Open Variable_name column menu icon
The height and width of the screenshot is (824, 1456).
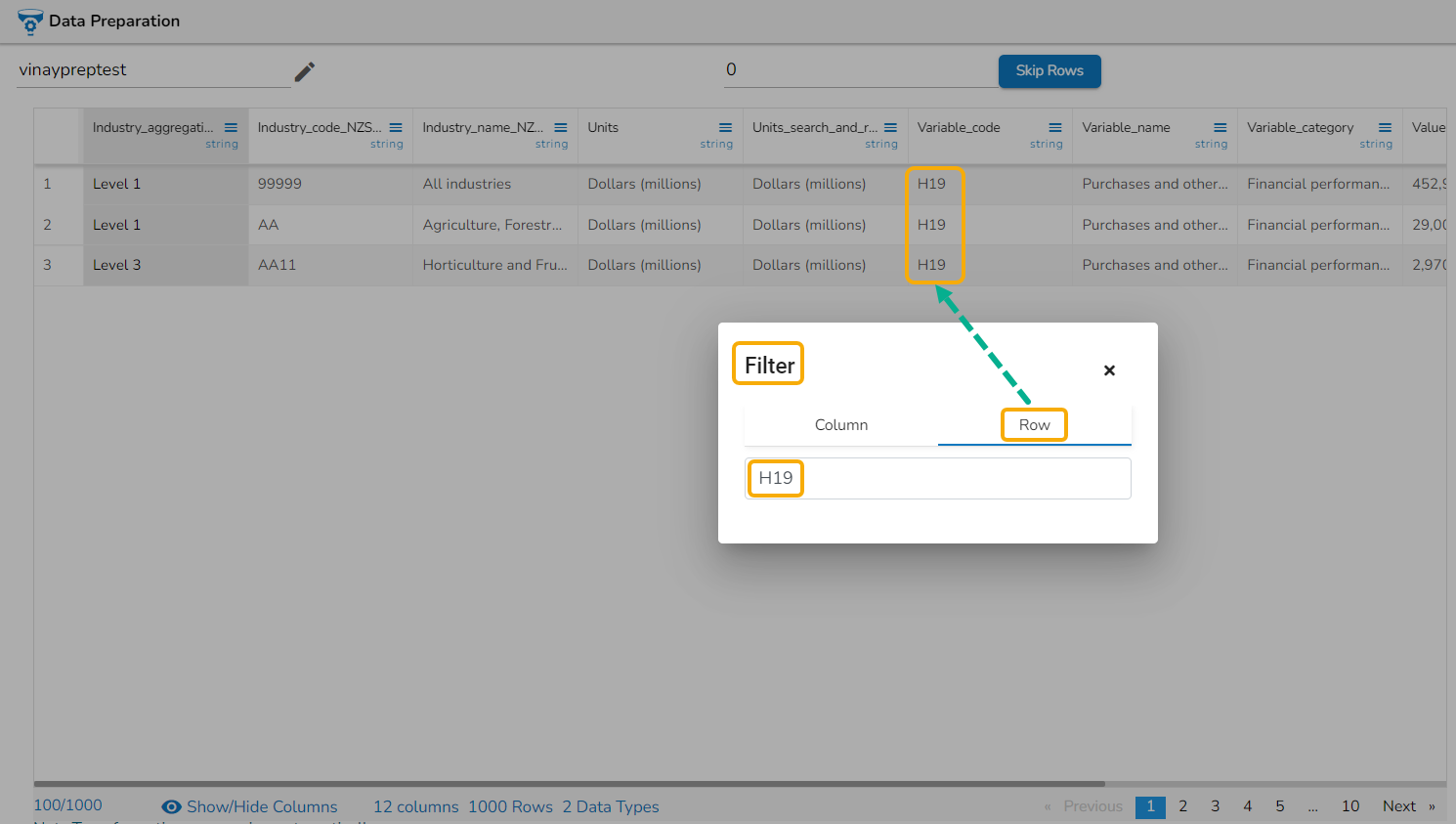pos(1220,128)
